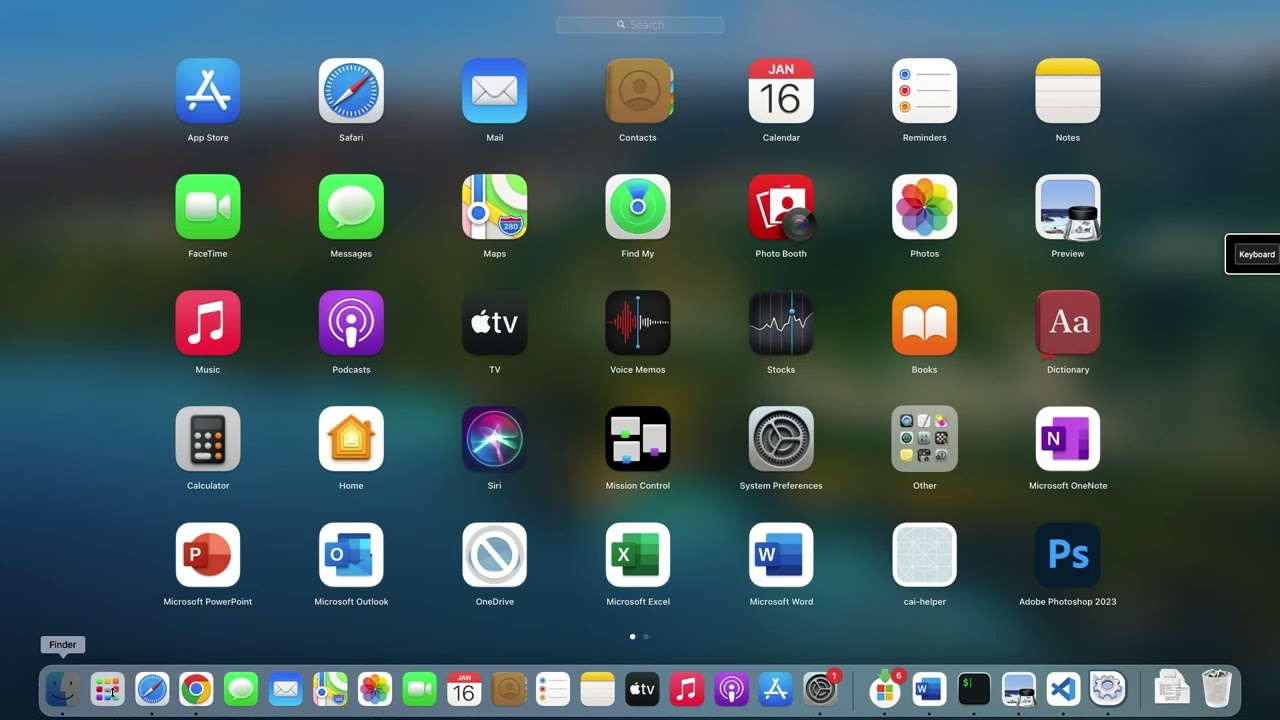Launch Microsoft Word from the Launchpad grid
1280x720 pixels.
coord(781,555)
